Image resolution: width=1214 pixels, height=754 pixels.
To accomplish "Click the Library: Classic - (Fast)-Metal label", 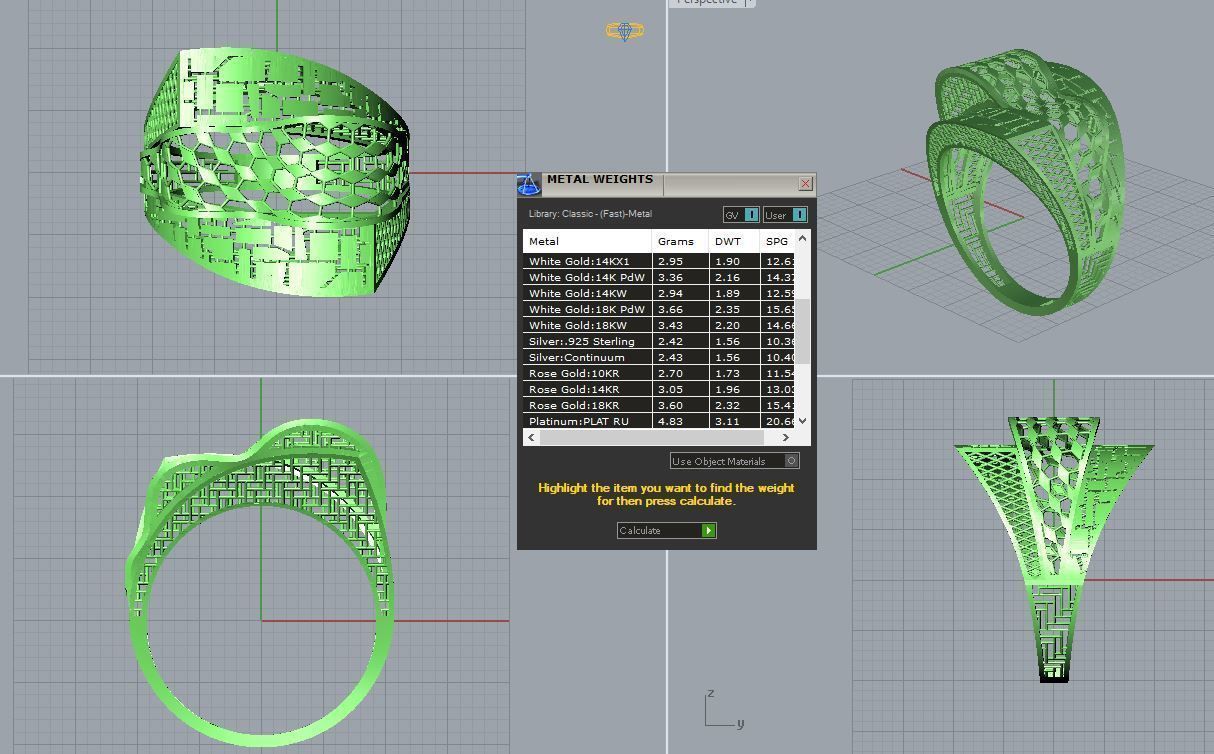I will click(x=590, y=214).
